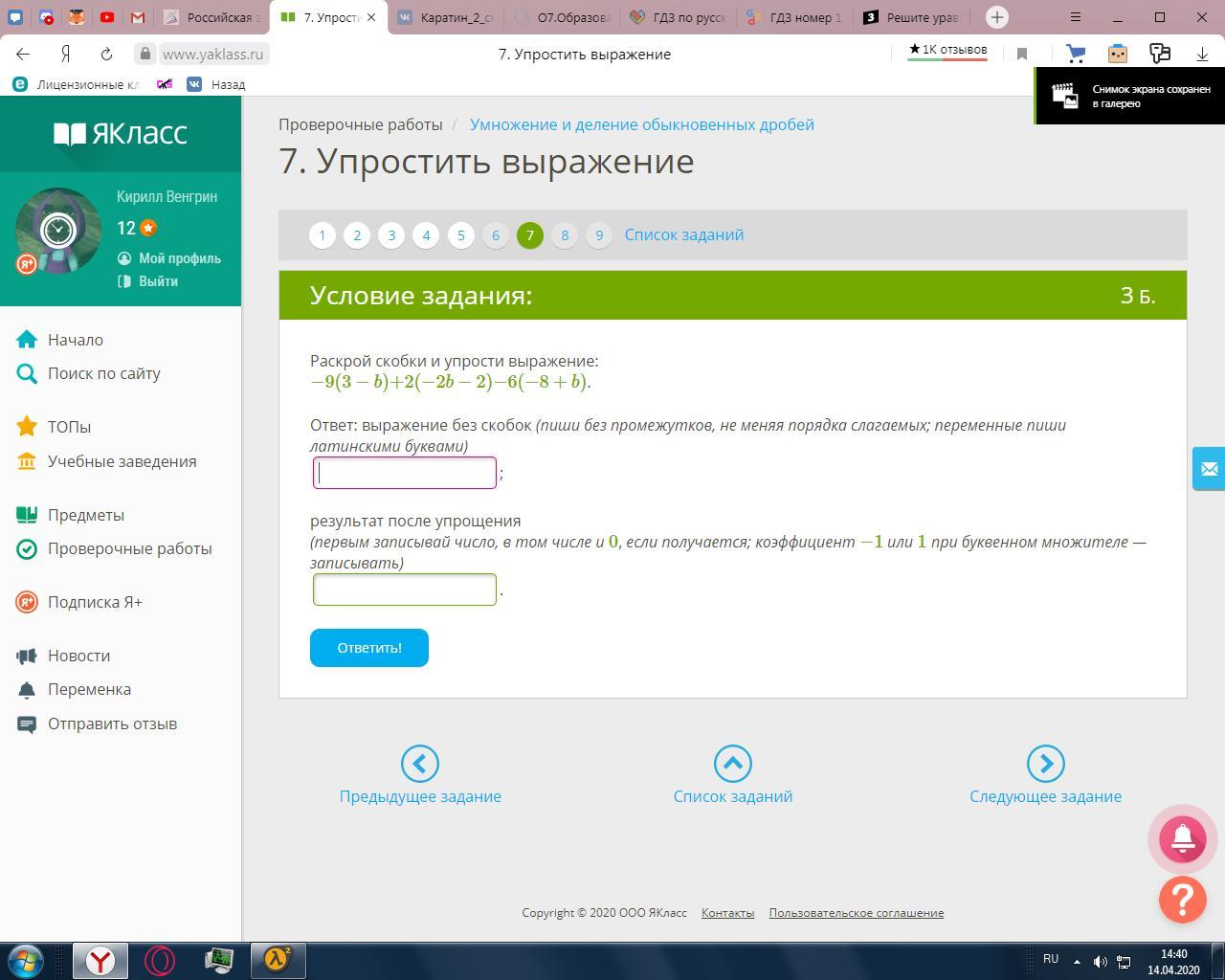Open Проверочные работы in the sidebar
Screen dimensions: 1225x980
coord(129,549)
